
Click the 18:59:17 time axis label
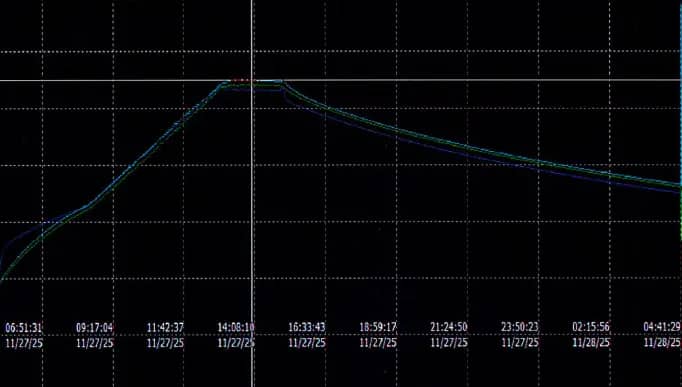[x=378, y=327]
